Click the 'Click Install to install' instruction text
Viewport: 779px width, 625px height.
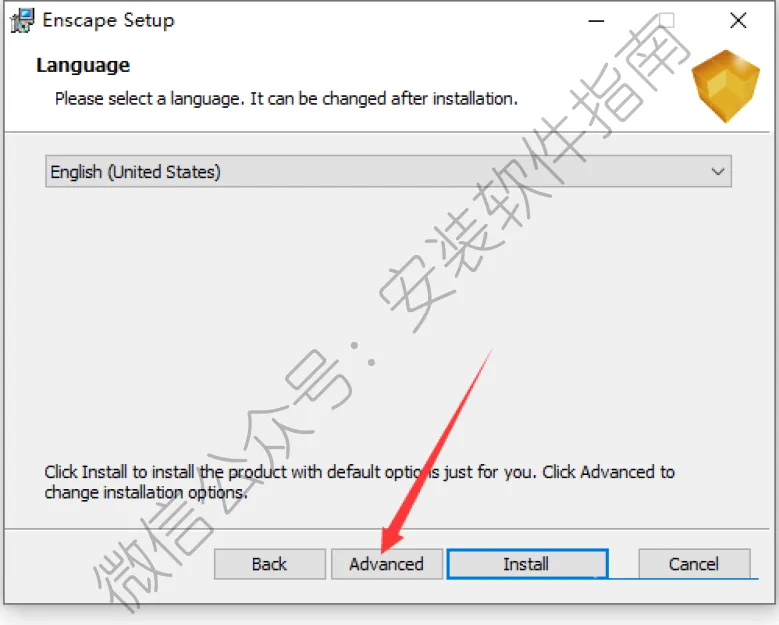(359, 471)
